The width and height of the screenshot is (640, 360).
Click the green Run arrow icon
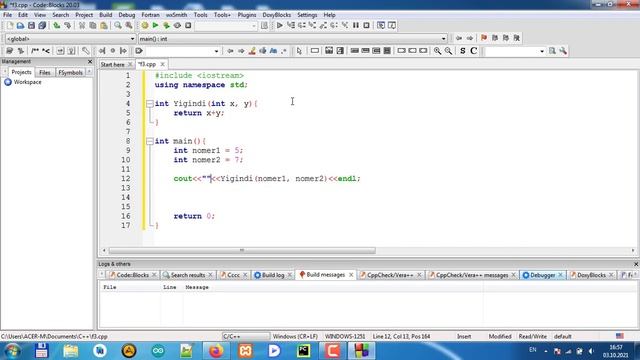point(156,26)
